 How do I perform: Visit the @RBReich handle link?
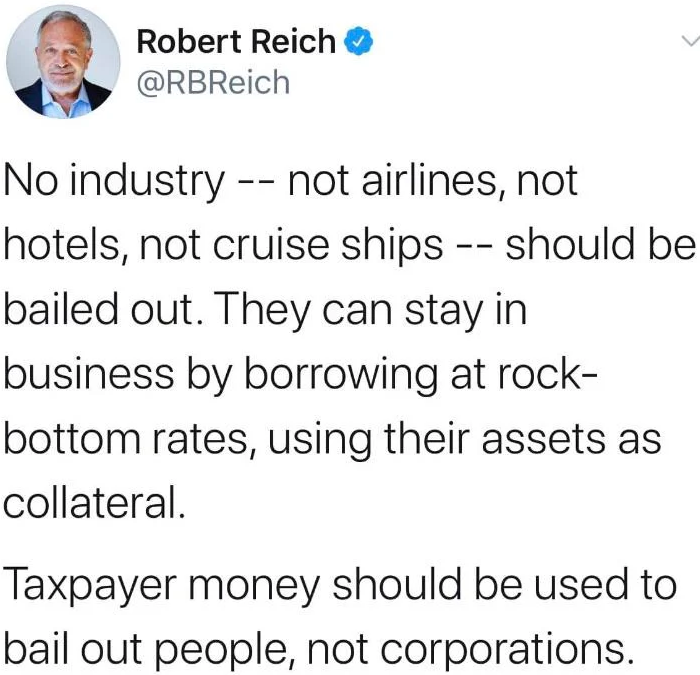coord(213,83)
